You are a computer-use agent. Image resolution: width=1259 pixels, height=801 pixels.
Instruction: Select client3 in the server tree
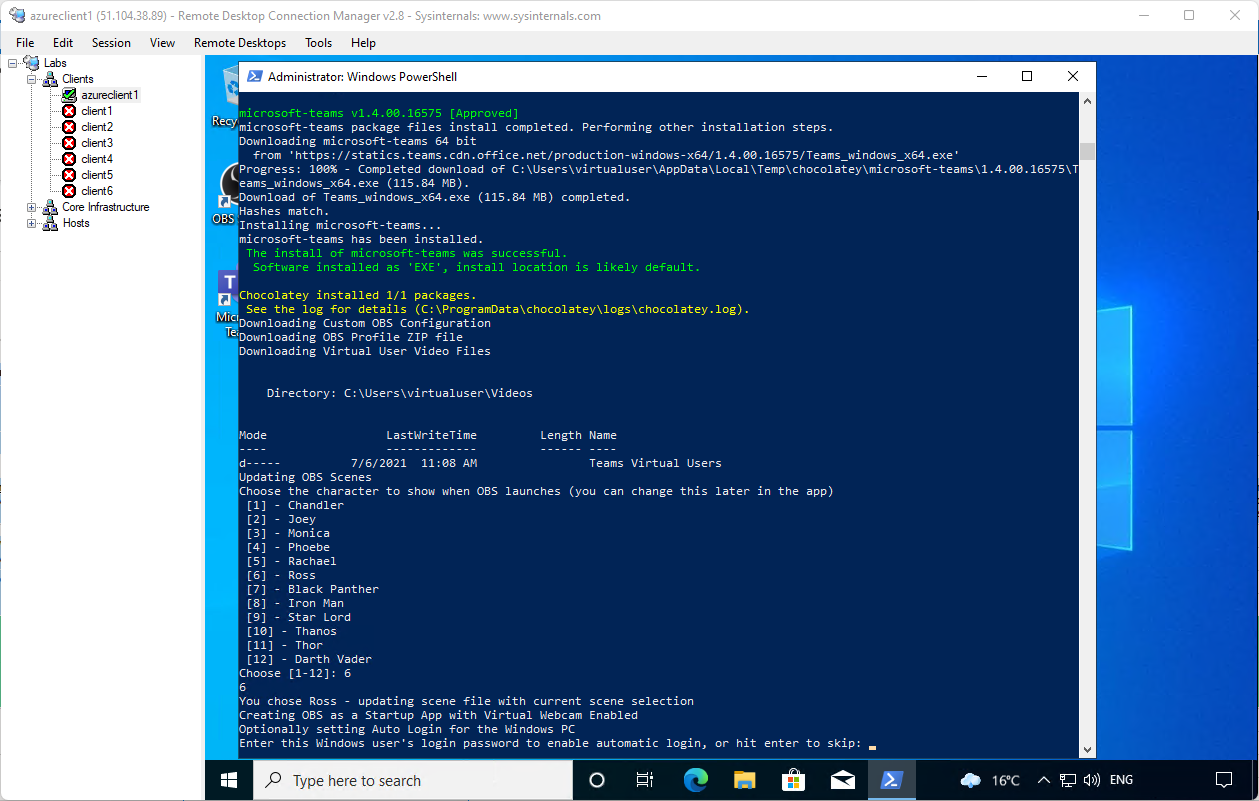coord(97,143)
